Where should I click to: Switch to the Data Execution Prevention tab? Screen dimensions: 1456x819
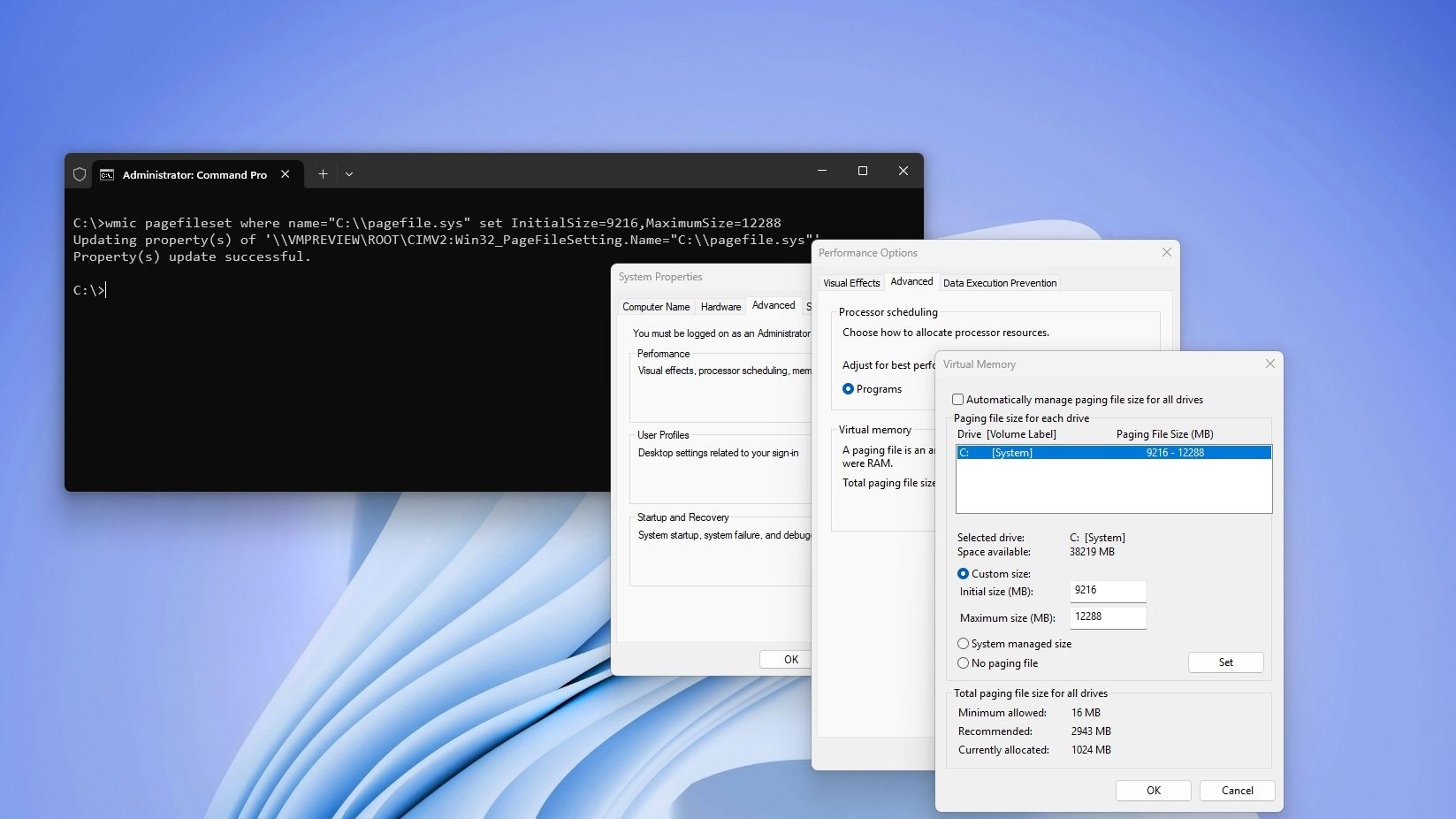click(x=999, y=282)
